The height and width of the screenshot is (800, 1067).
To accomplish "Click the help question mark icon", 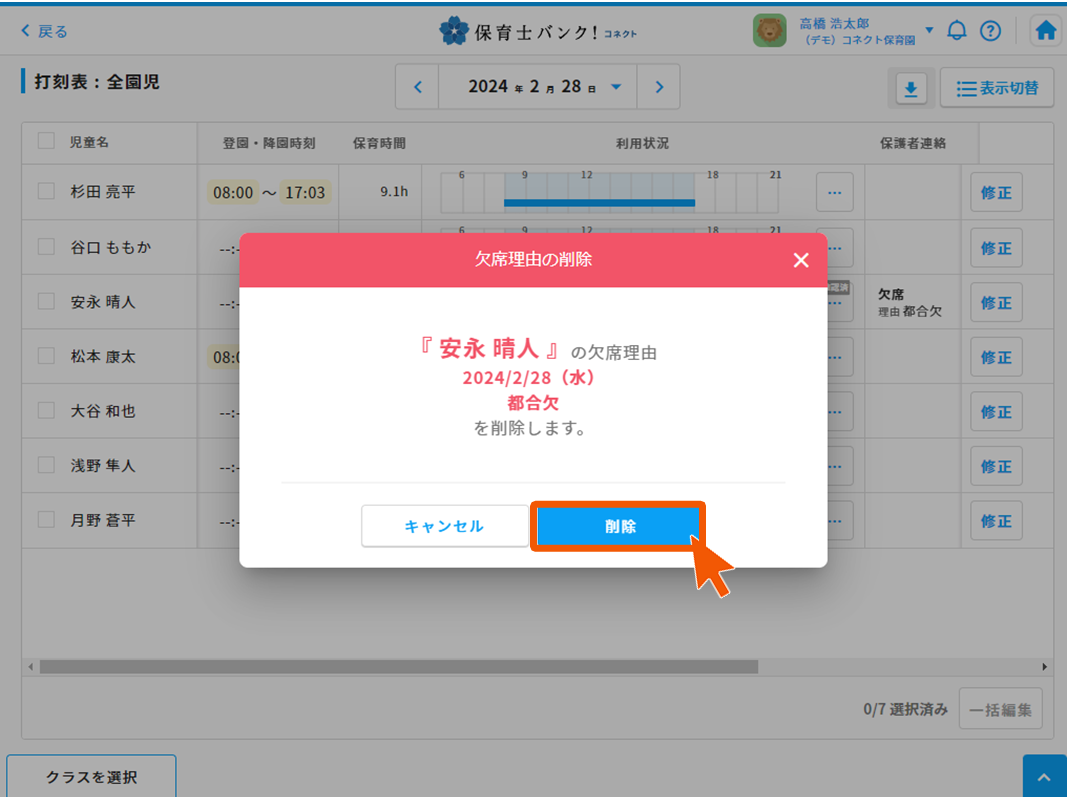I will coord(990,31).
